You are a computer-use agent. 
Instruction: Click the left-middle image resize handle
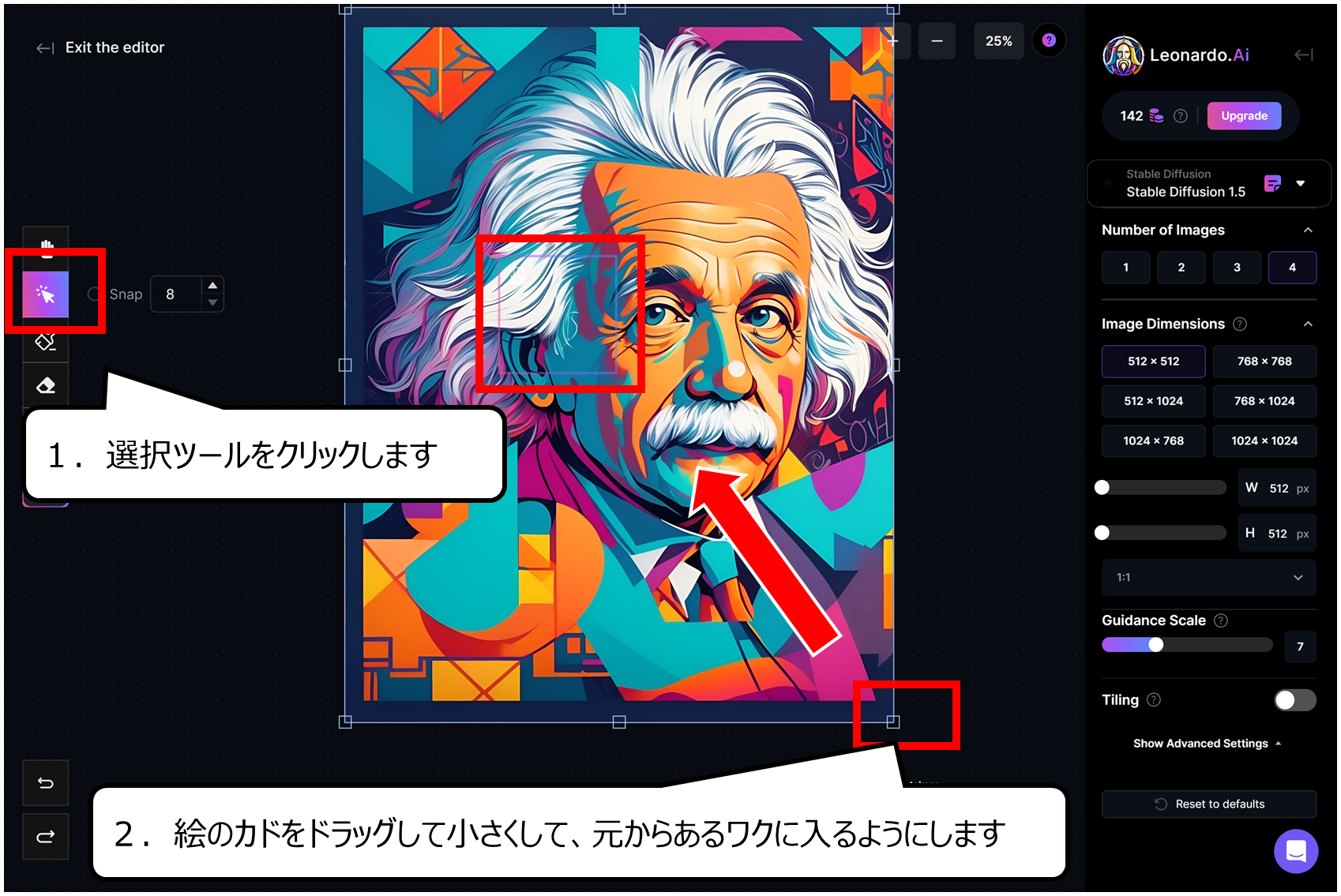tap(345, 365)
